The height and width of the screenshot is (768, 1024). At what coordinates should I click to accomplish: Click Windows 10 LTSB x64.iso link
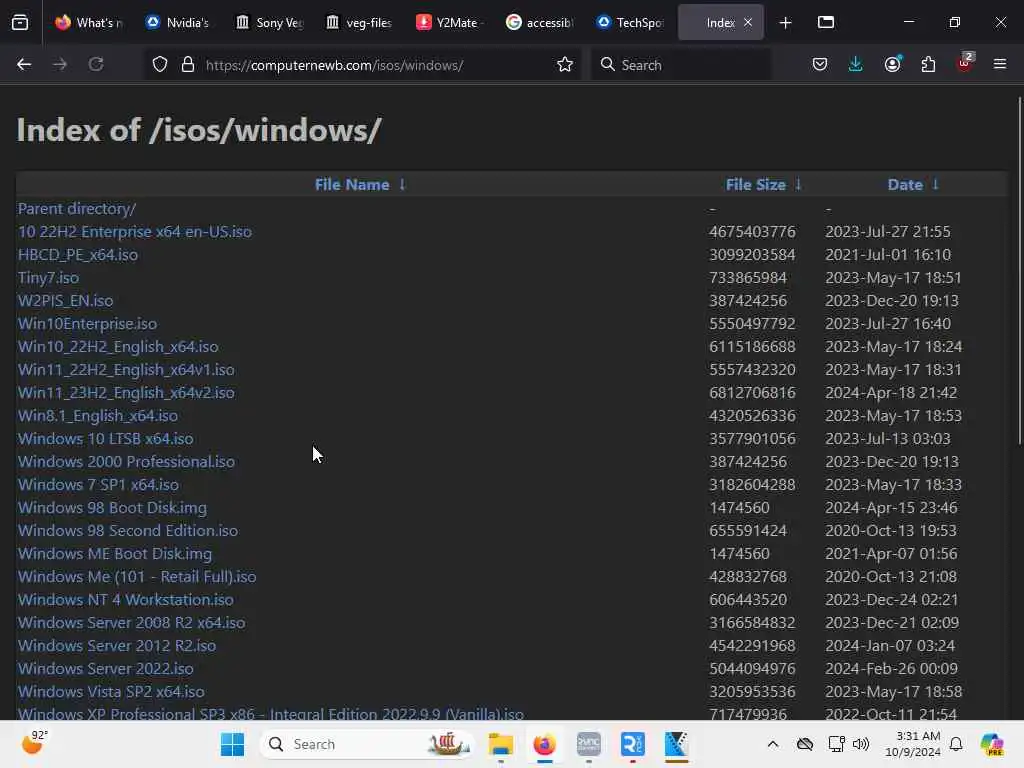105,439
